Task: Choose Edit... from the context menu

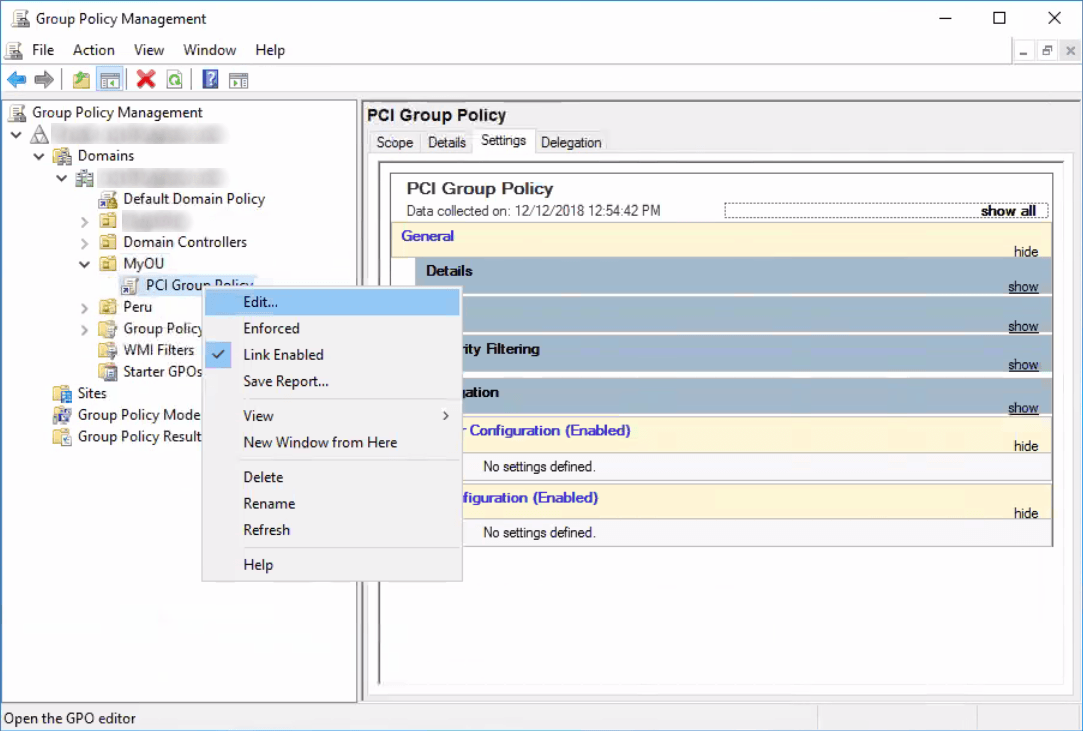Action: coord(333,302)
